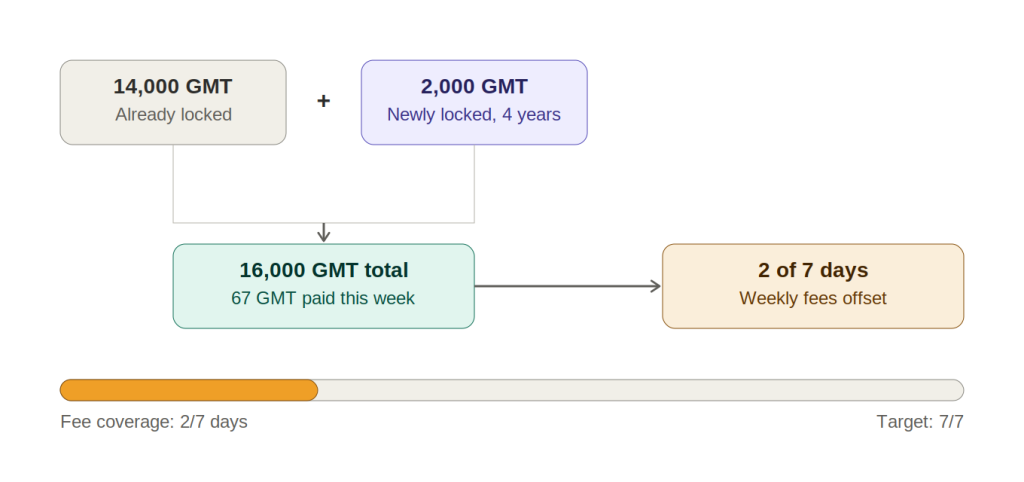Click the right edge of the orange fill
This screenshot has width=1024, height=482.
click(x=316, y=390)
